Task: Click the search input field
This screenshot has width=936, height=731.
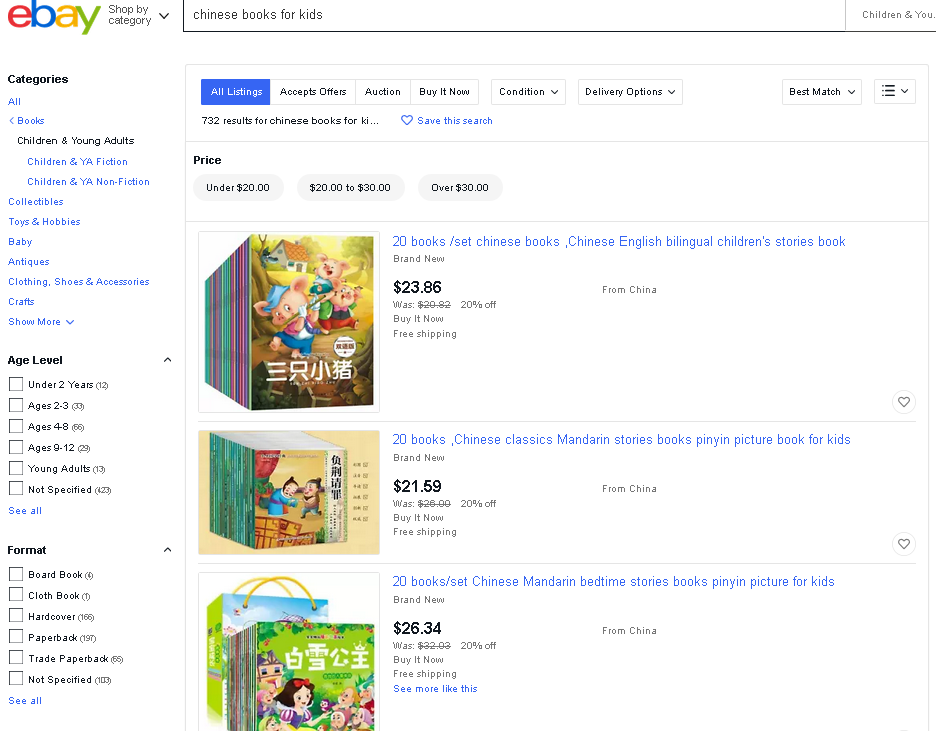Action: tap(510, 15)
